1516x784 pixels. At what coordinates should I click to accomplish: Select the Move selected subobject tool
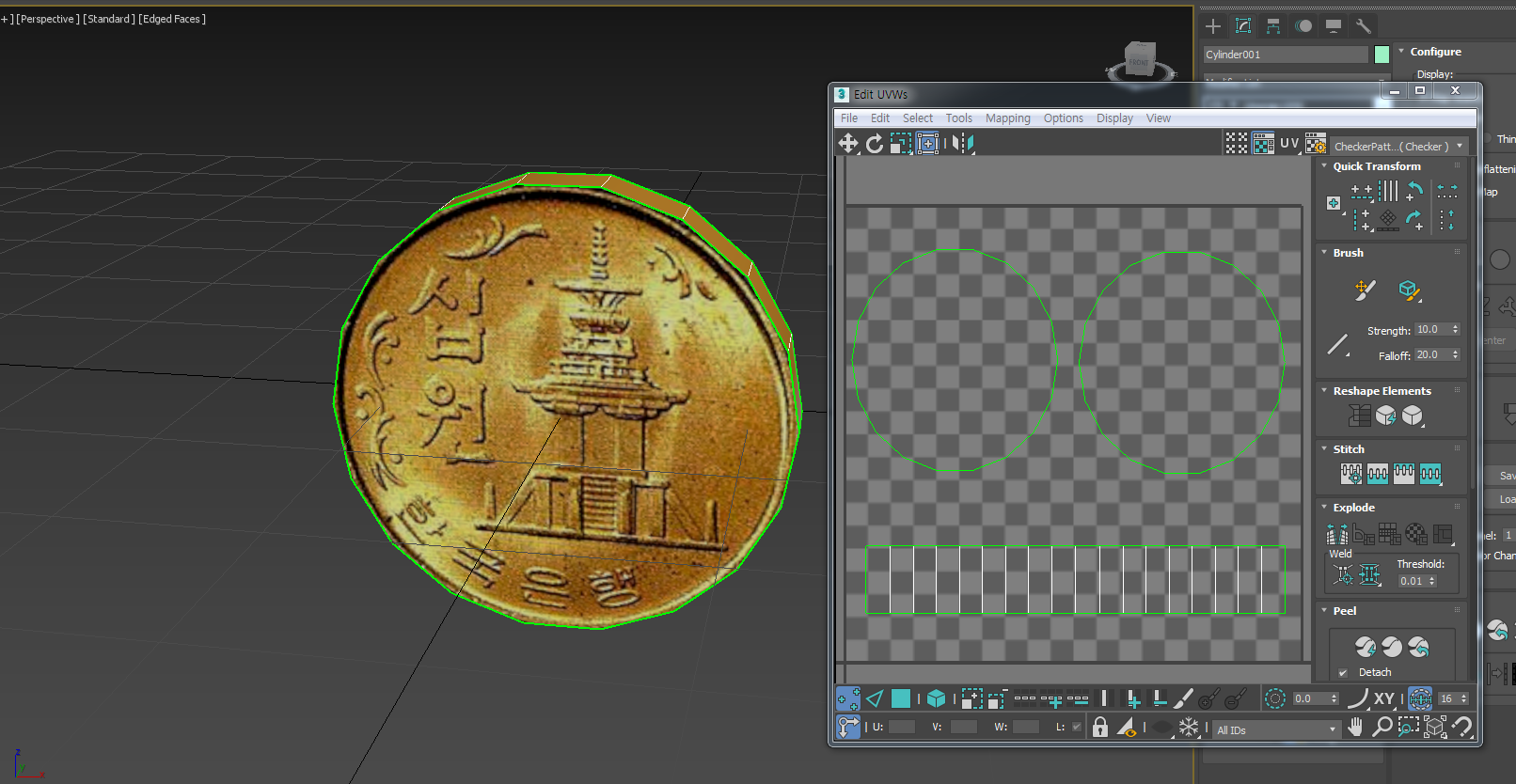pyautogui.click(x=848, y=143)
